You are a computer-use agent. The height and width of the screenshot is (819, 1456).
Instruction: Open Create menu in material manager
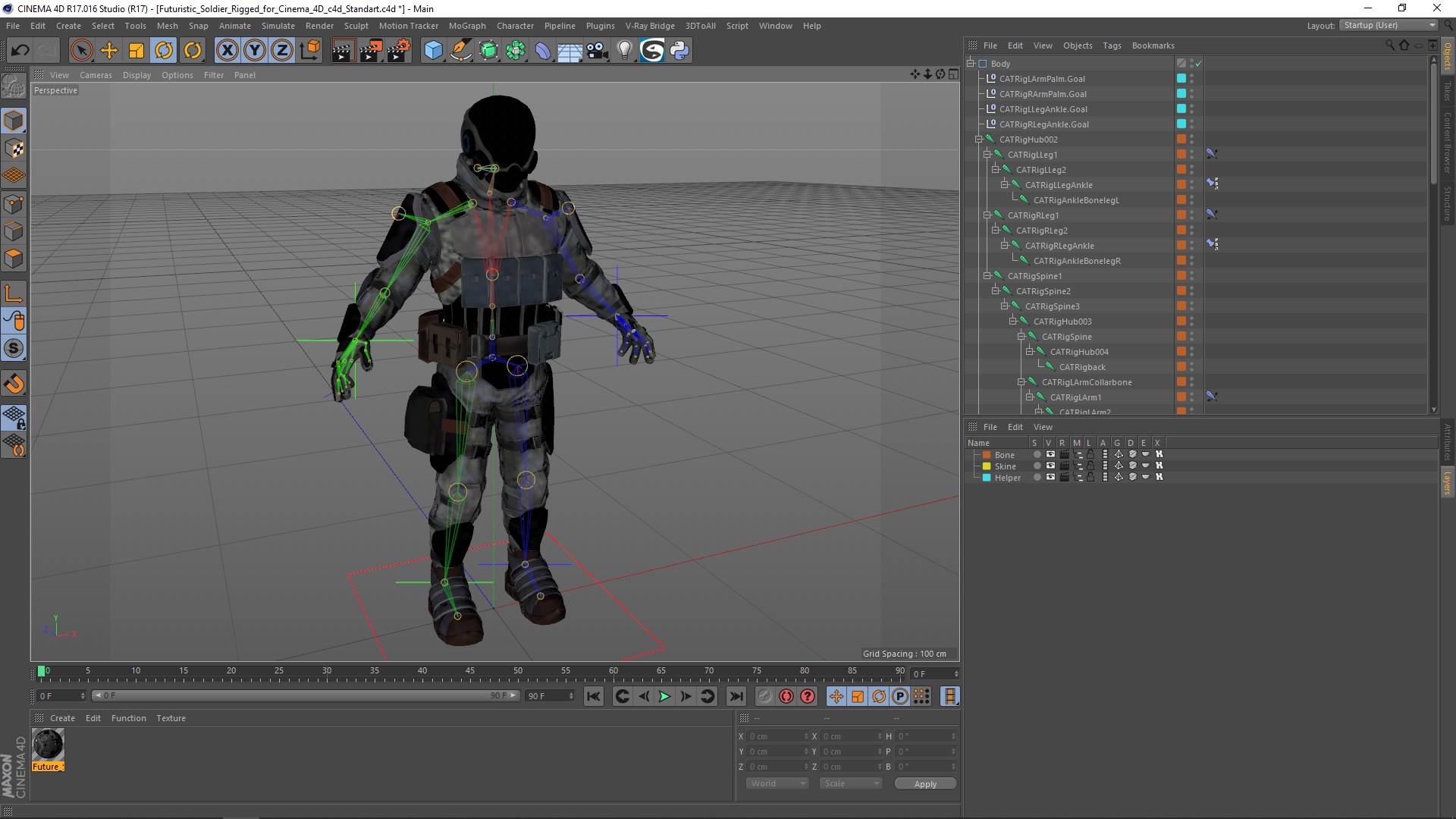[62, 718]
